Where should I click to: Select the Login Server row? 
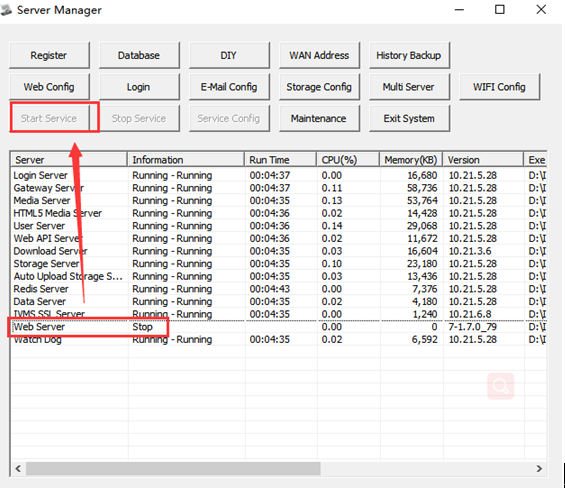coord(279,176)
